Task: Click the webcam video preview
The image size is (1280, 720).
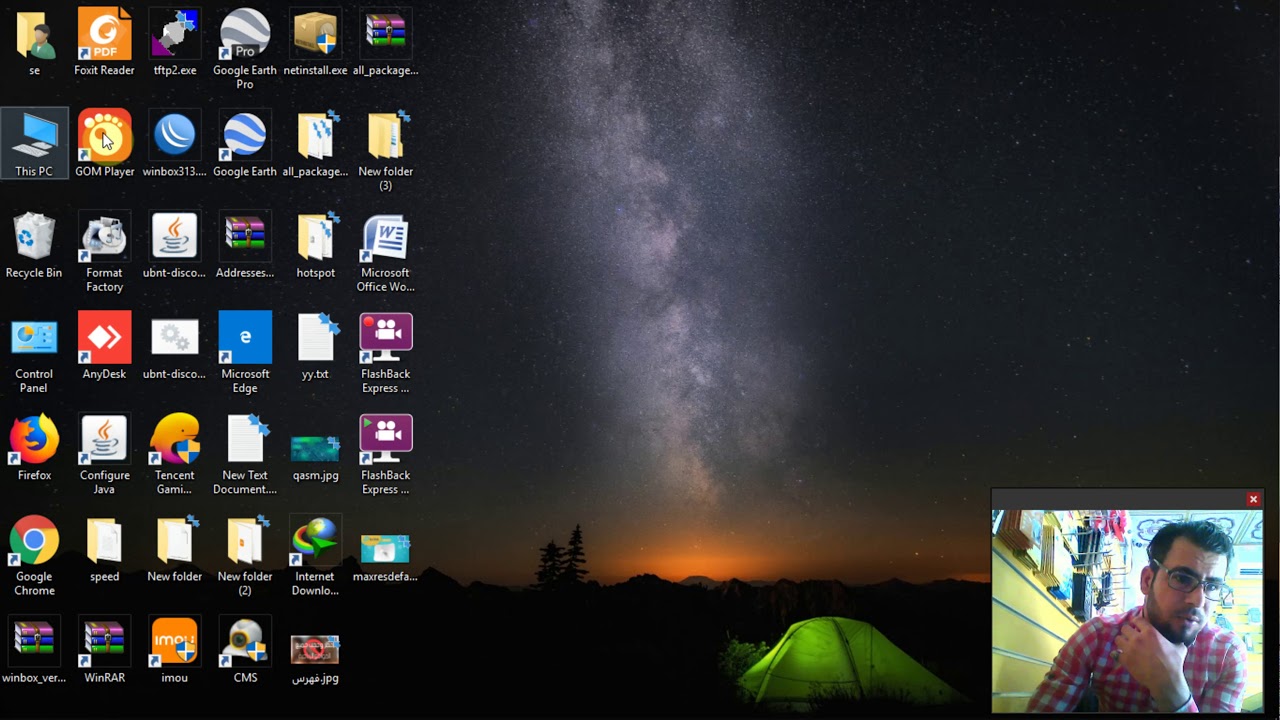Action: pos(1127,611)
